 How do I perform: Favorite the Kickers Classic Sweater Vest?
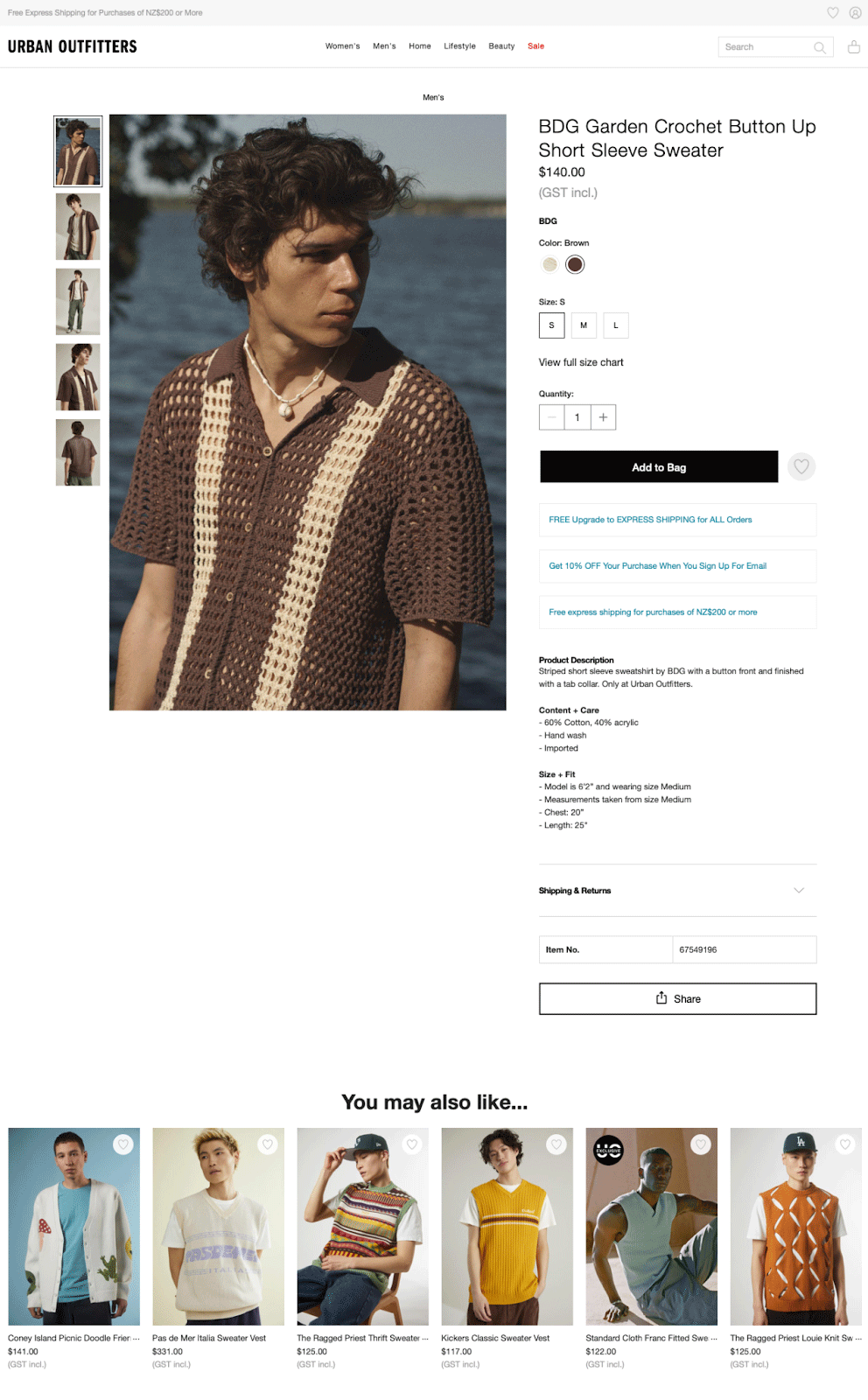(556, 1144)
